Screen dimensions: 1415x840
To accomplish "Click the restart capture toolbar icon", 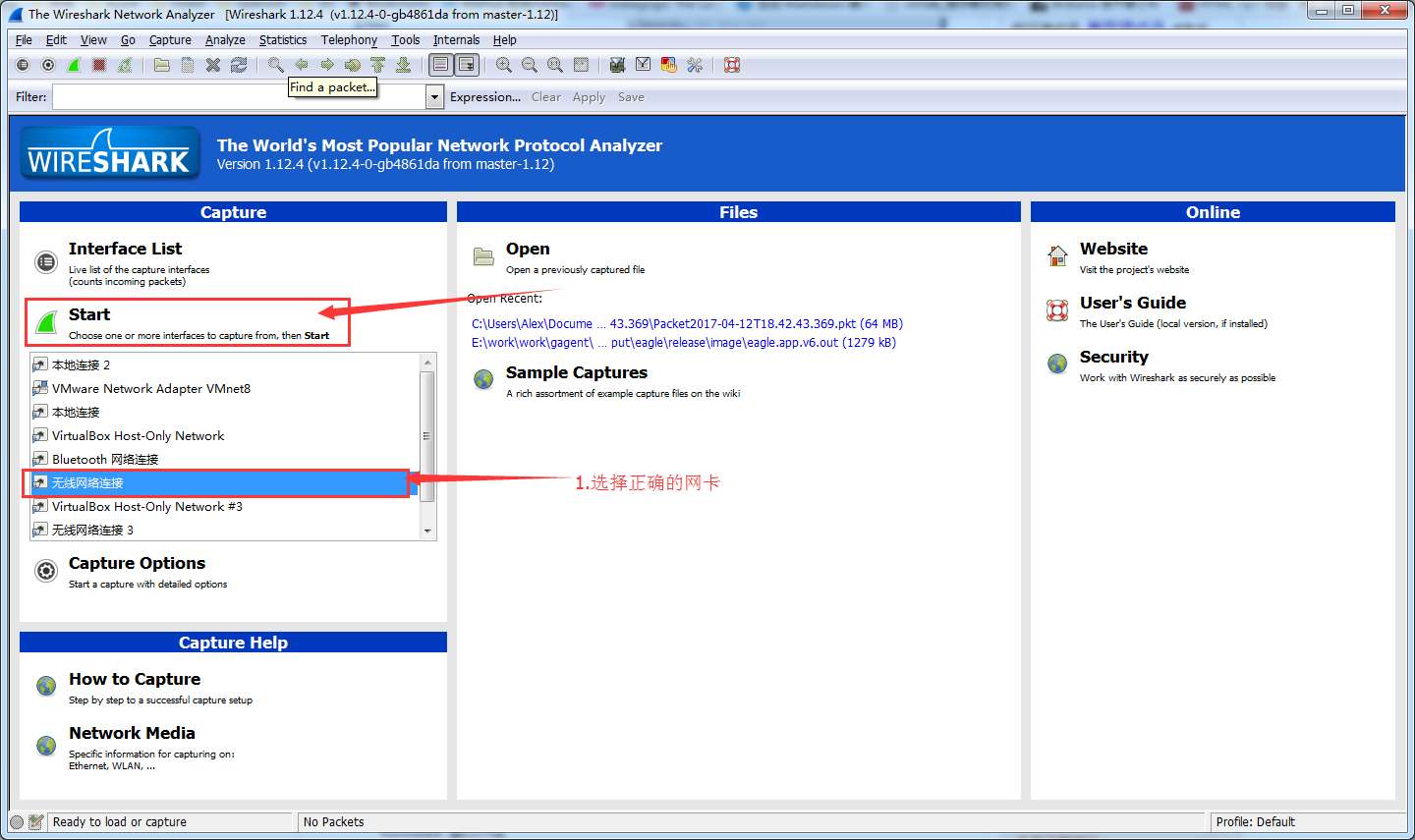I will coord(125,65).
